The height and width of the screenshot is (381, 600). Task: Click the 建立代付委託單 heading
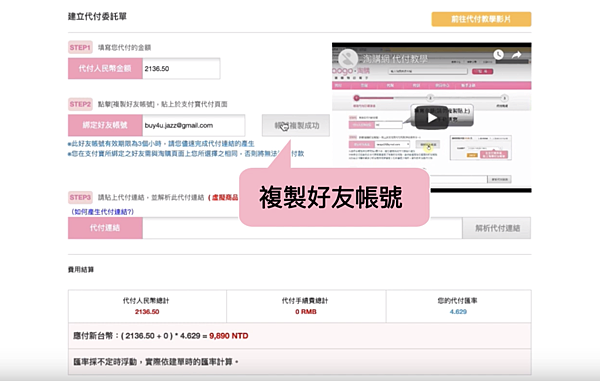tap(97, 16)
